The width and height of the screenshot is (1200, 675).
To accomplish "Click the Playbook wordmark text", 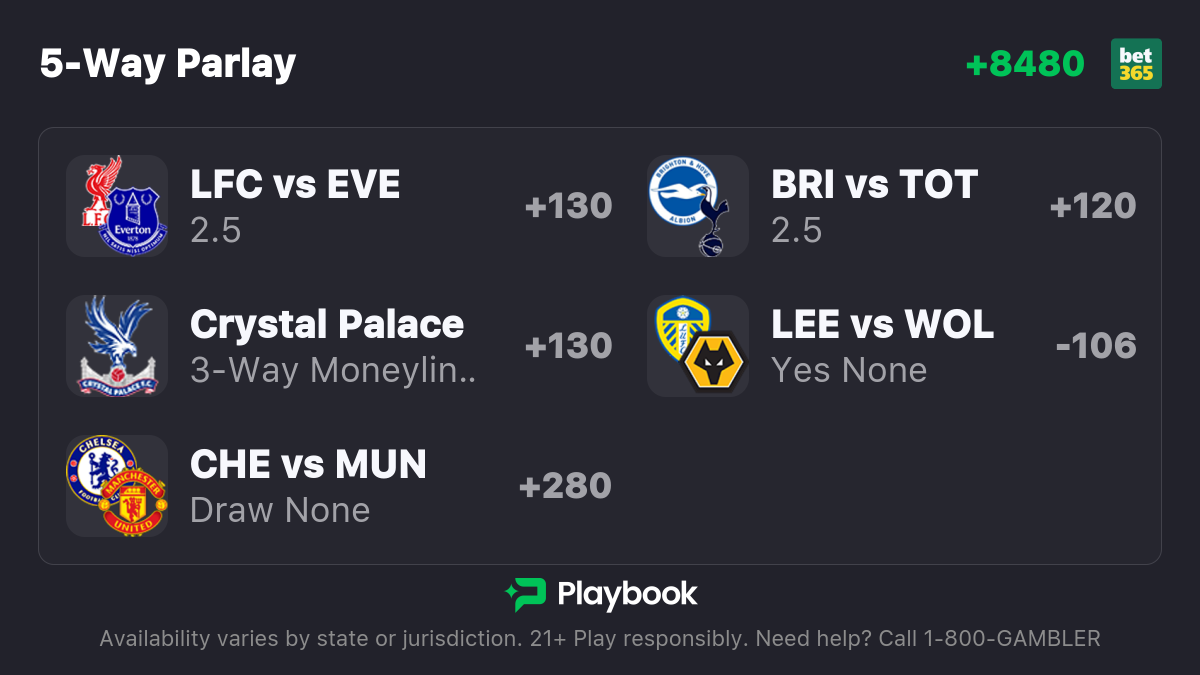I will coord(627,595).
